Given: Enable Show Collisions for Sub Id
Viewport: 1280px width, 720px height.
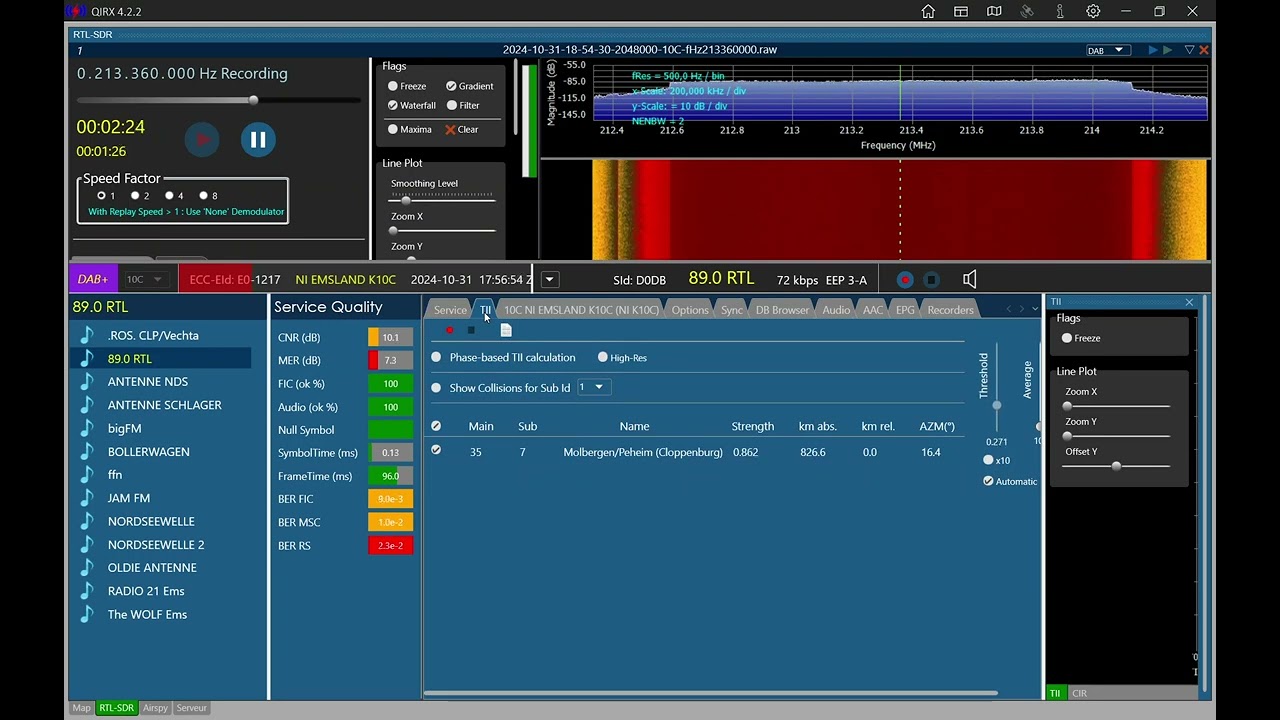Looking at the screenshot, I should coord(436,388).
